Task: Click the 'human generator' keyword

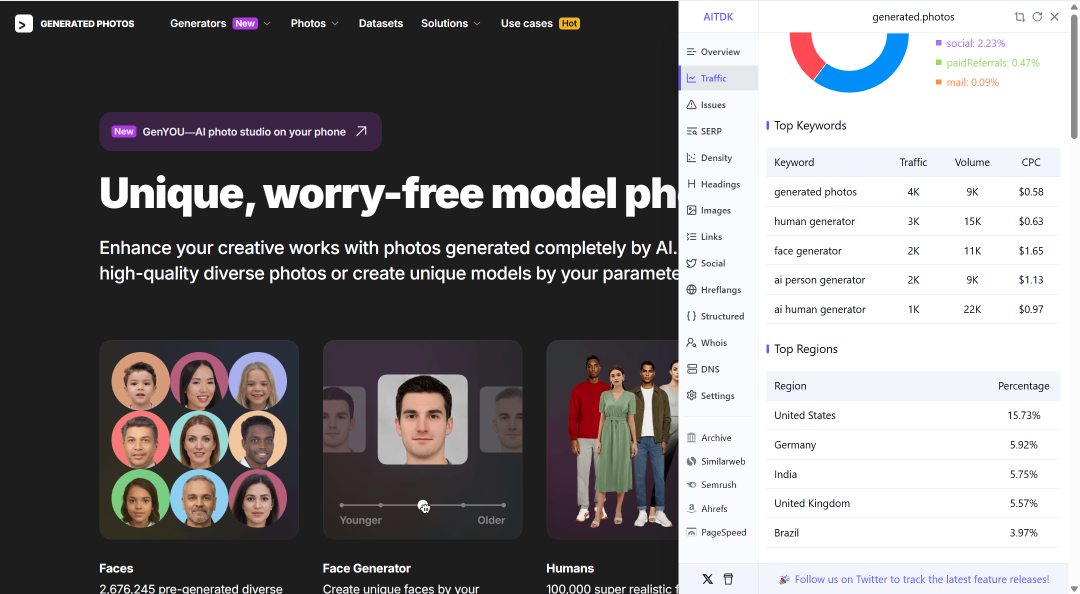Action: (814, 221)
